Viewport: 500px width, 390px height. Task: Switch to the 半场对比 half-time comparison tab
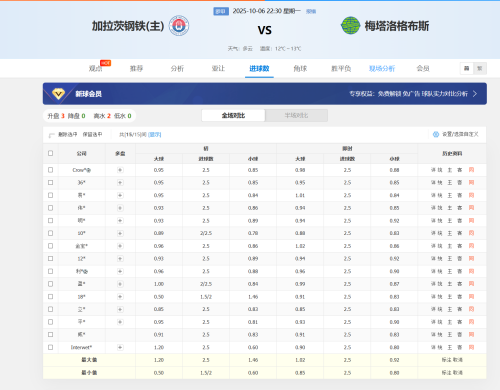tap(296, 115)
